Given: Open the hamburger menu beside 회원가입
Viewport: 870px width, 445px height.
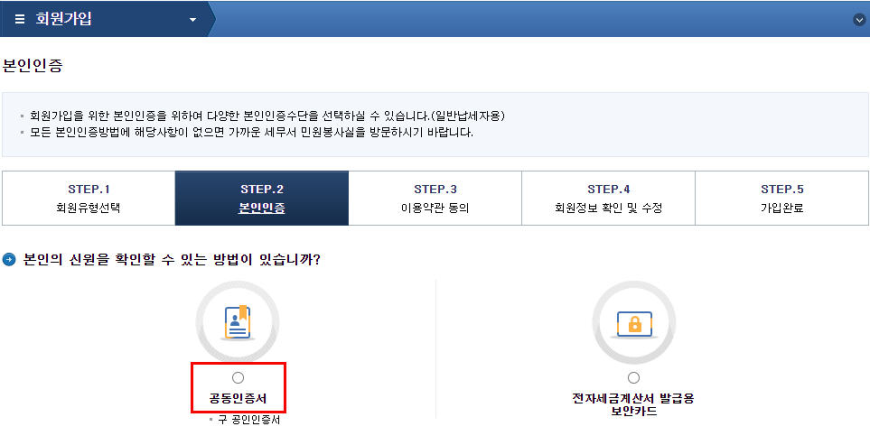Looking at the screenshot, I should 19,19.
